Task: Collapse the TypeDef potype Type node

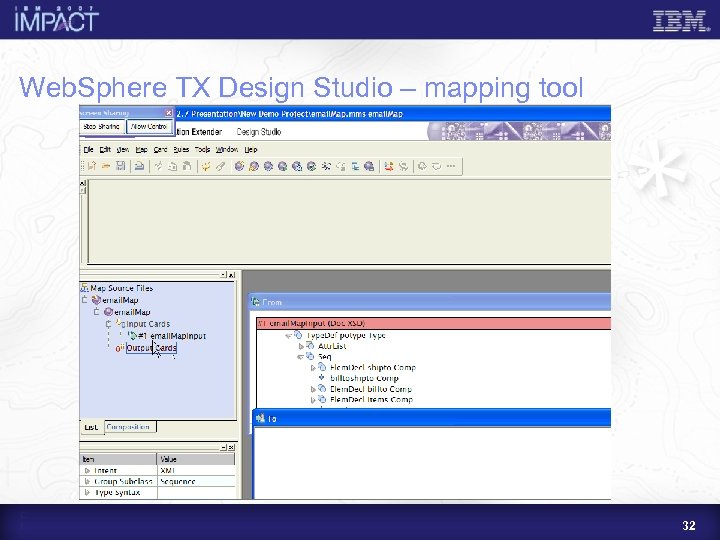Action: point(288,336)
